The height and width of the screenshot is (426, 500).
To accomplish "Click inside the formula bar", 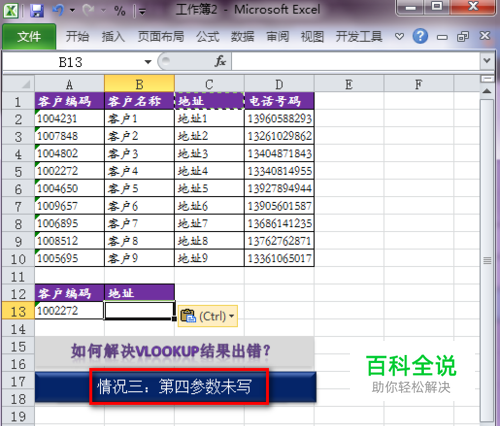I will pos(356,61).
